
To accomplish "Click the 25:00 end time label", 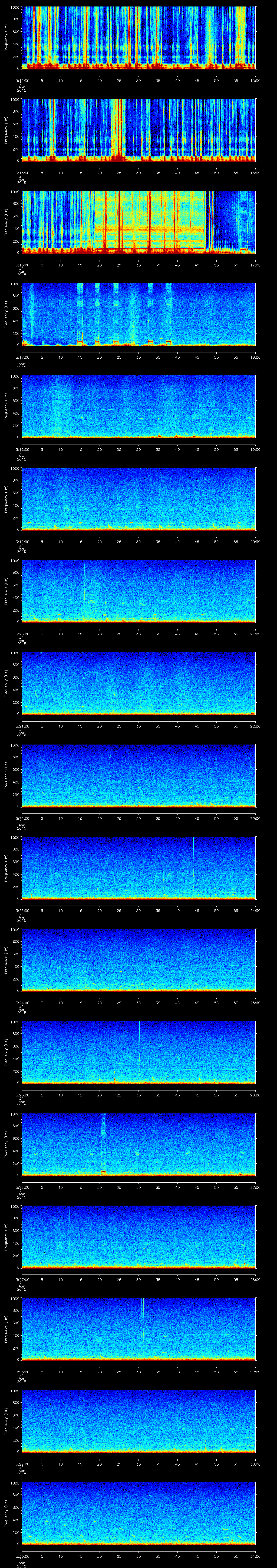I will tap(256, 1003).
